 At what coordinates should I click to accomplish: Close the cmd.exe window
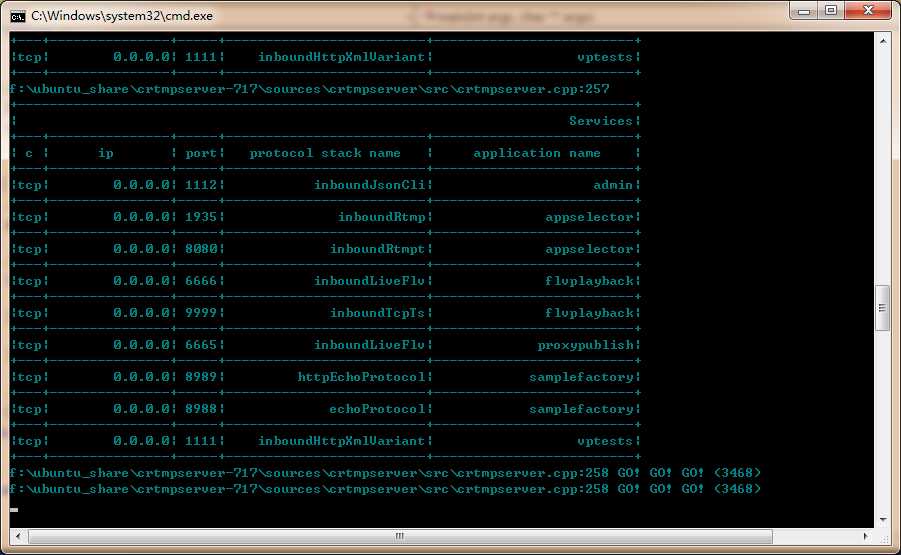click(x=869, y=10)
